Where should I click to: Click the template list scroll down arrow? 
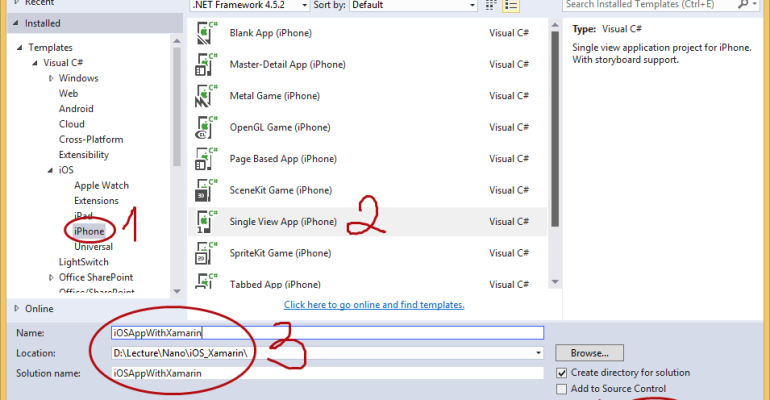[x=555, y=282]
